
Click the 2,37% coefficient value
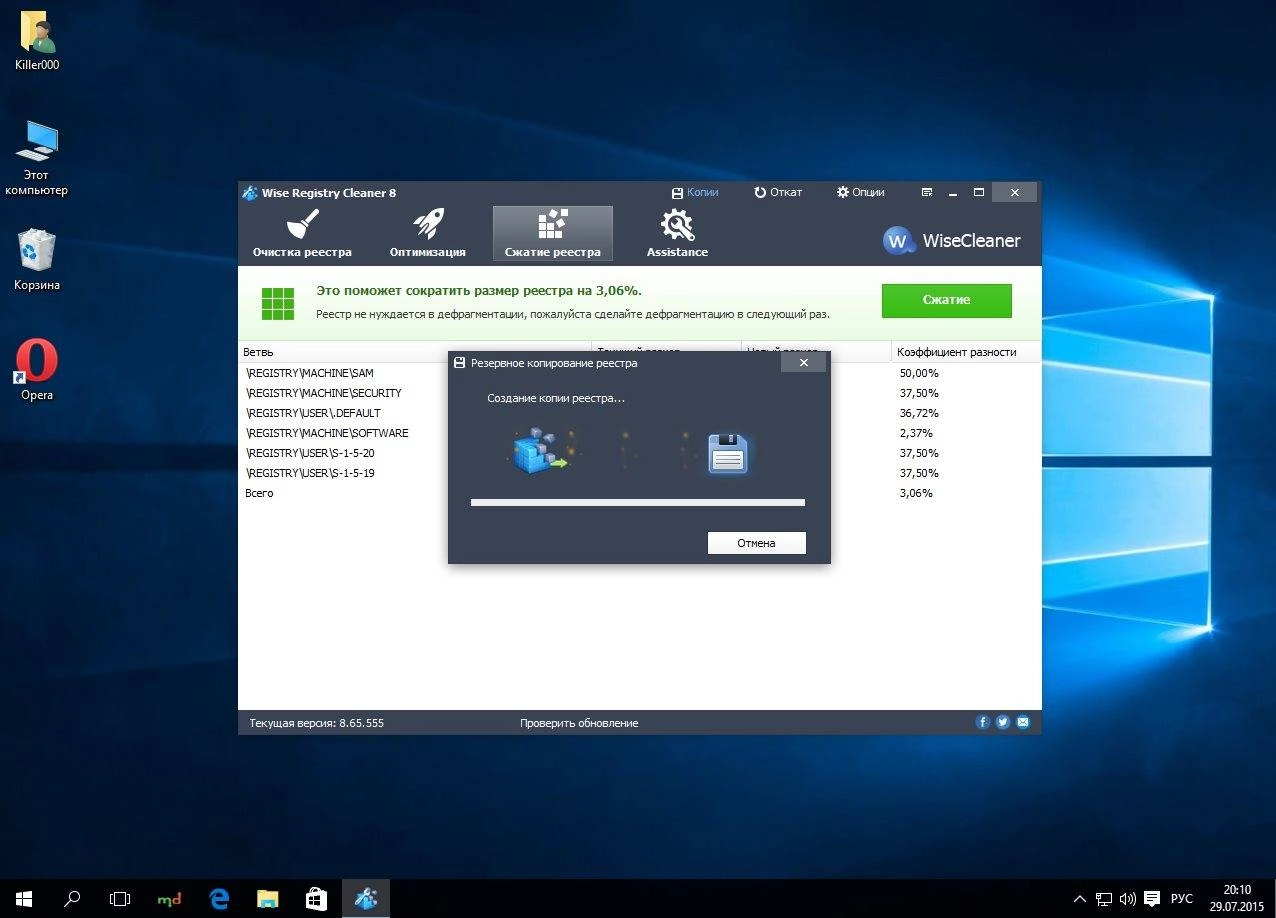click(x=916, y=433)
